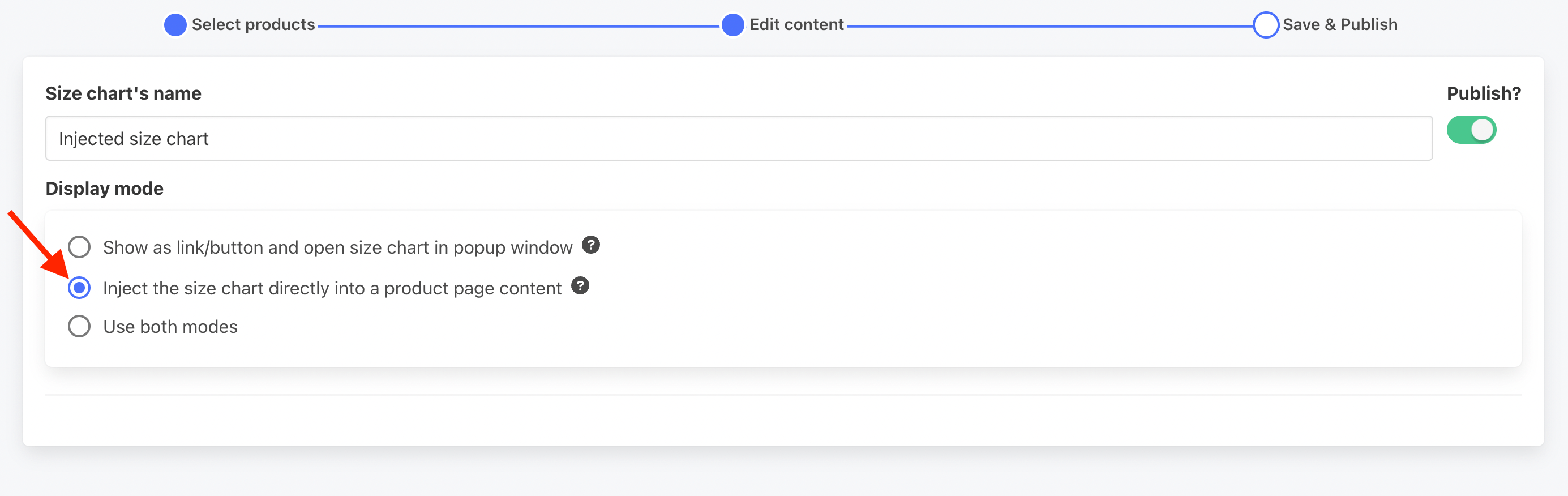Viewport: 1568px width, 496px height.
Task: Click help icon beside inject size chart option
Action: [x=580, y=285]
